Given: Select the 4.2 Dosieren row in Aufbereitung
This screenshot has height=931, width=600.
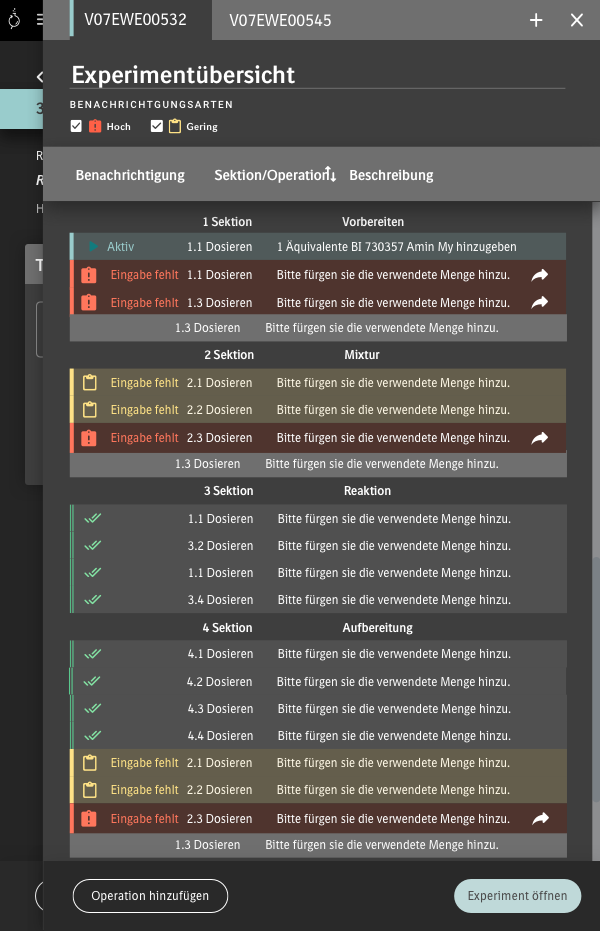Looking at the screenshot, I should (318, 682).
